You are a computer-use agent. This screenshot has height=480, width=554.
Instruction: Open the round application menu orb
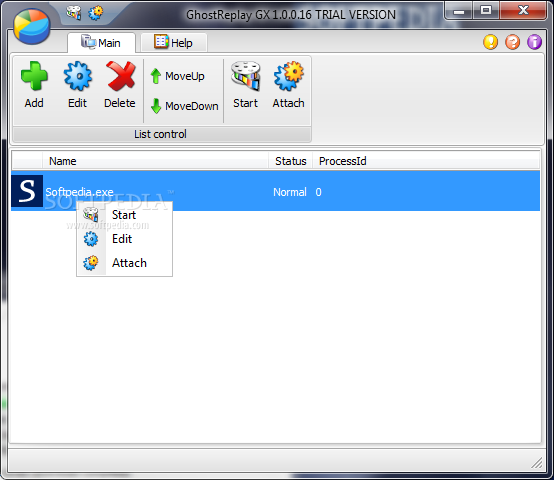[x=32, y=26]
